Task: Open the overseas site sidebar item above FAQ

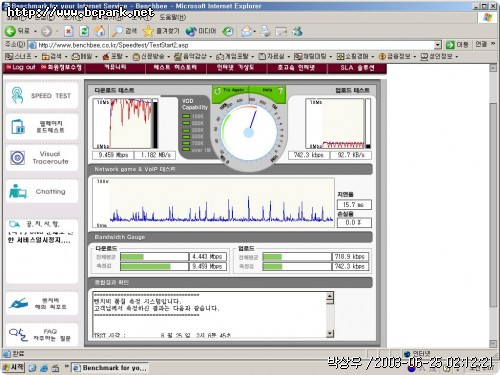Action: pos(42,303)
